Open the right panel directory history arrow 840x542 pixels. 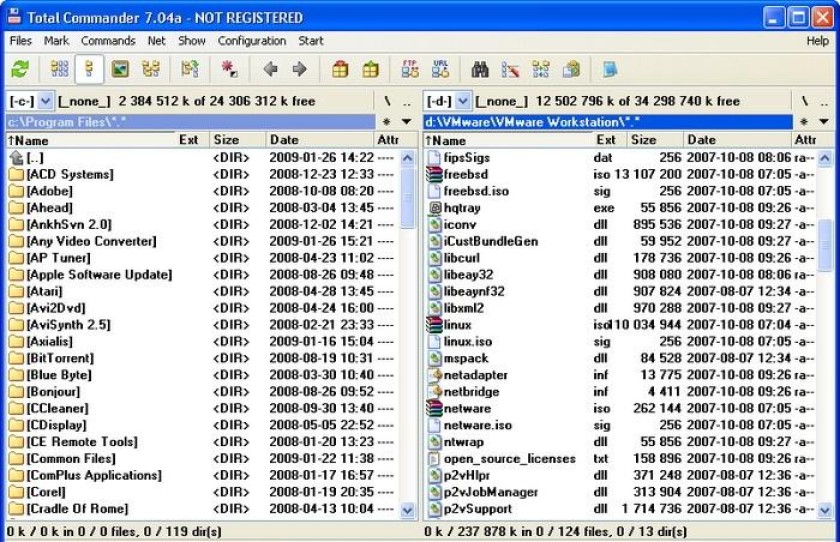pyautogui.click(x=824, y=122)
